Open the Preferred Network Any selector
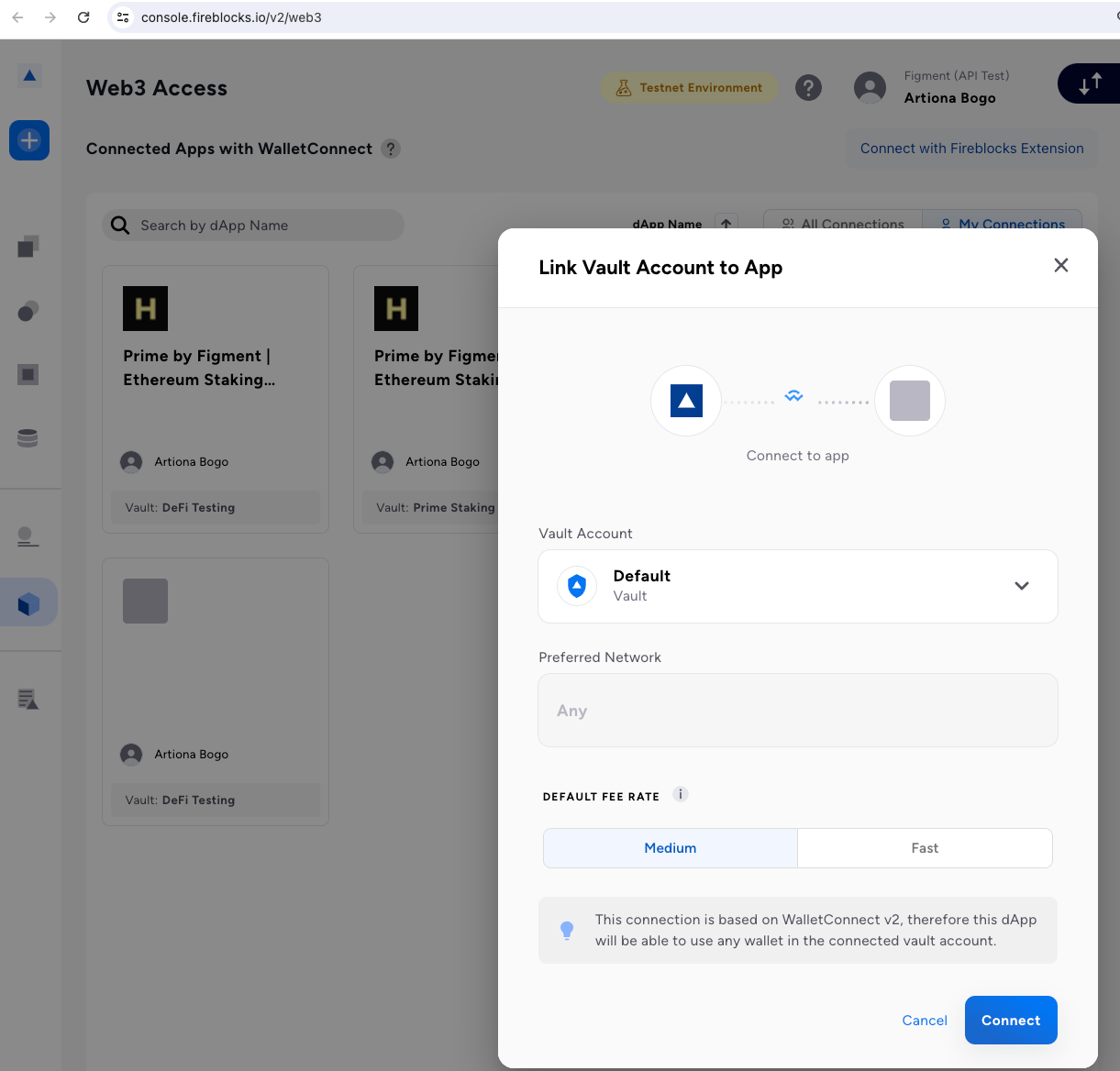The width and height of the screenshot is (1120, 1071). [797, 711]
